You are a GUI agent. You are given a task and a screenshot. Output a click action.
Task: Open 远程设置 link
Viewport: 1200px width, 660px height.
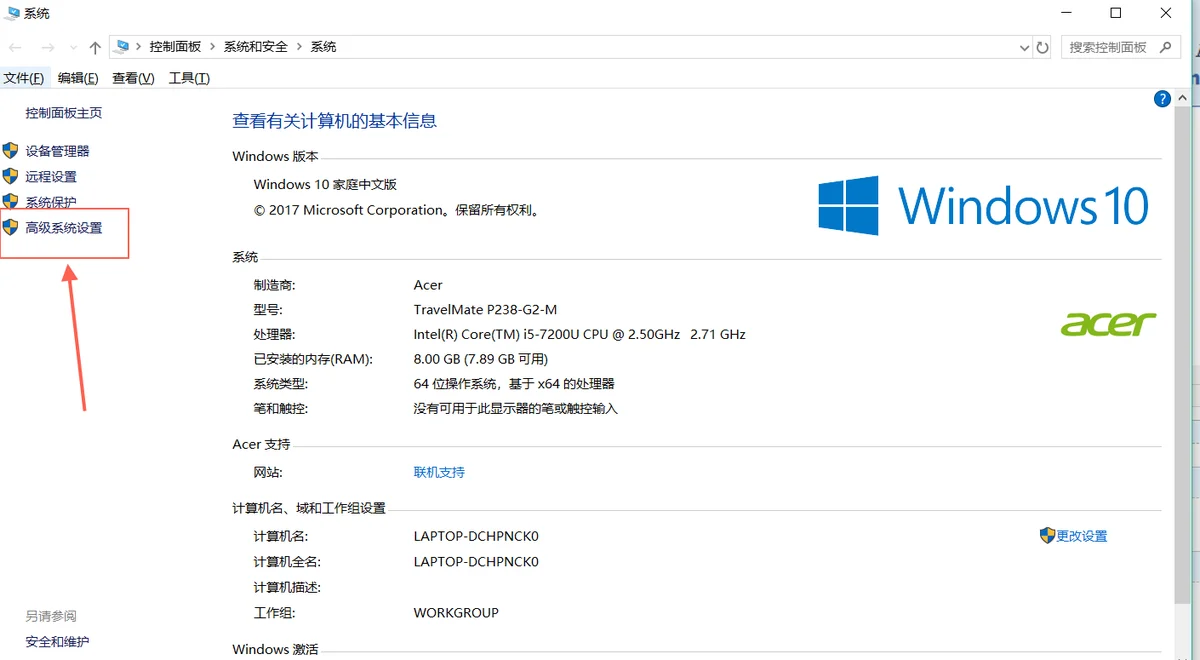click(51, 176)
